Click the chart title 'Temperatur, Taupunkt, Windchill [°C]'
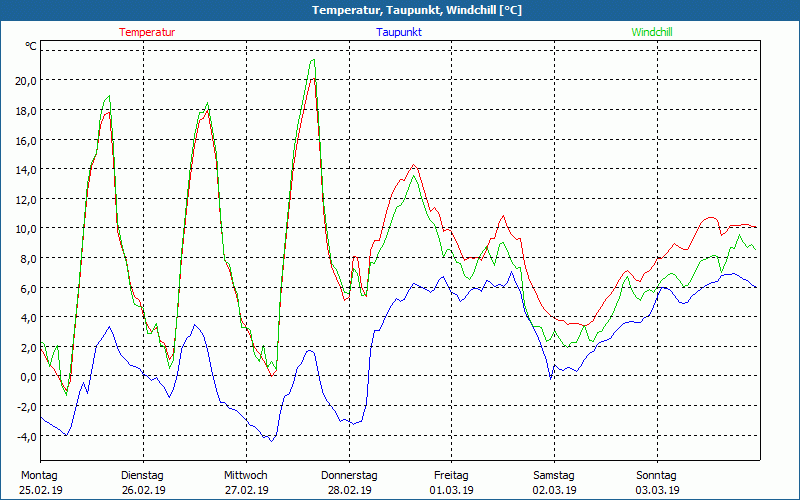This screenshot has width=800, height=500. pyautogui.click(x=417, y=10)
